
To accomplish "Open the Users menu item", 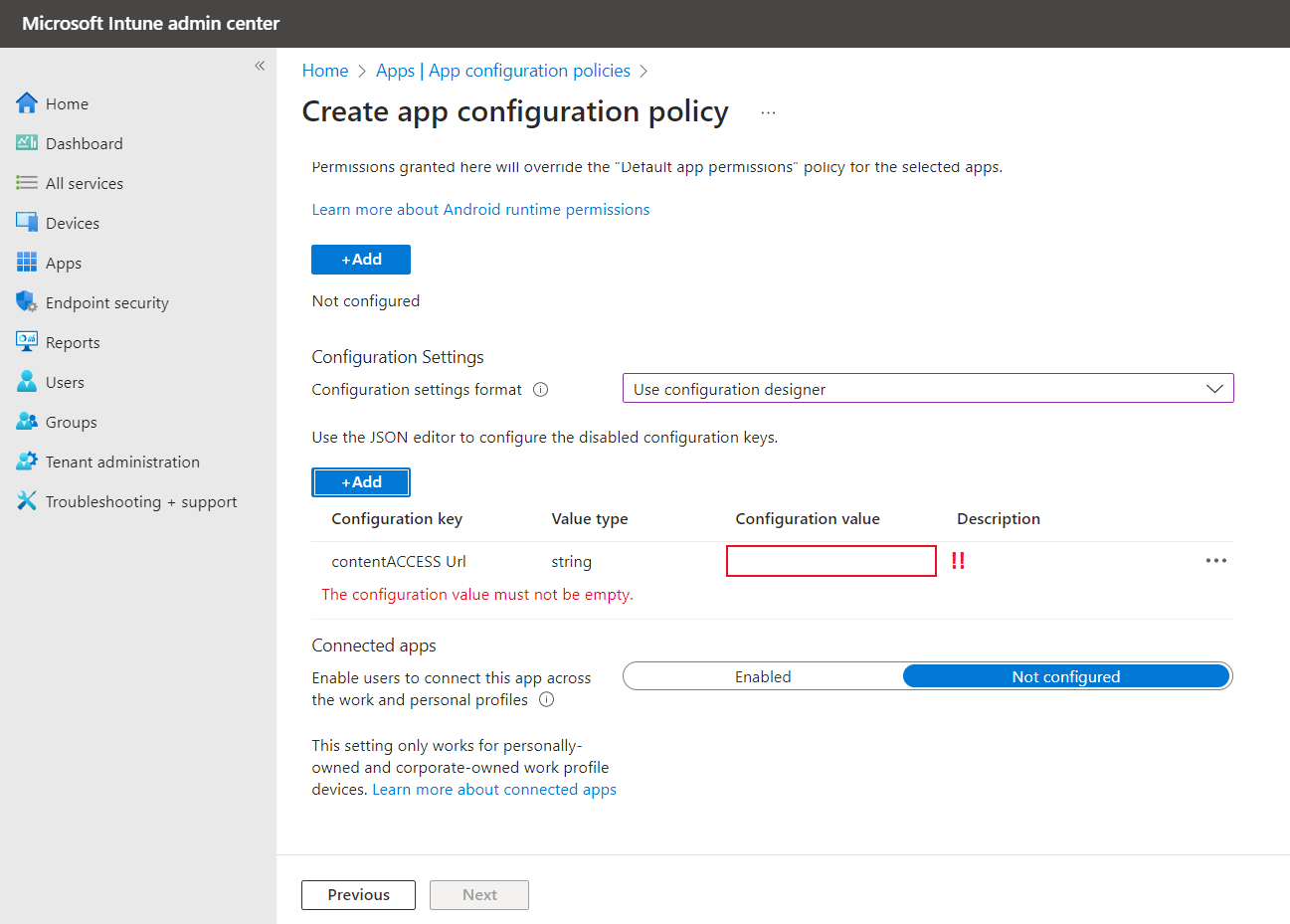I will (x=65, y=382).
